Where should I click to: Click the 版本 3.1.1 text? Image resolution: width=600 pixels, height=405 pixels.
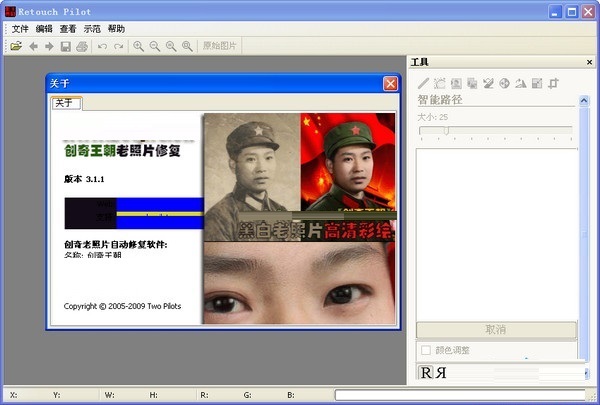click(x=84, y=179)
